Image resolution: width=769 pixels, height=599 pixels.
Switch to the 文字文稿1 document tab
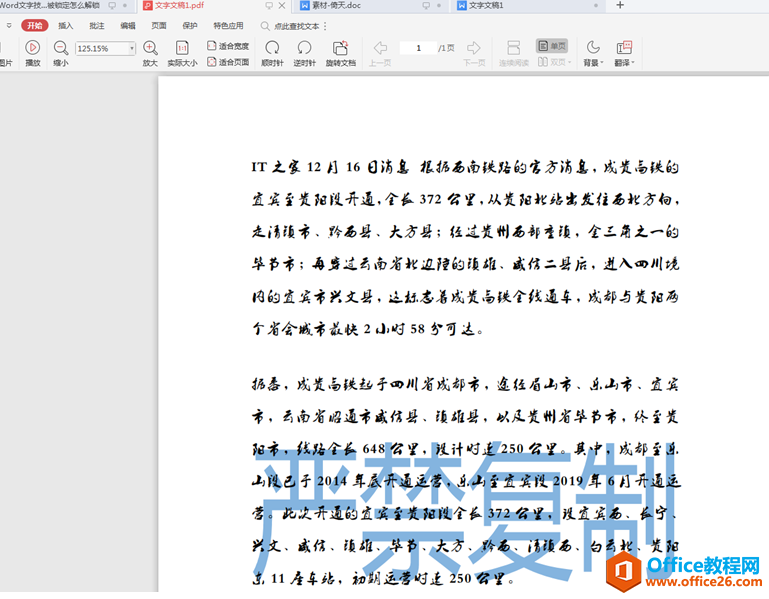click(486, 5)
